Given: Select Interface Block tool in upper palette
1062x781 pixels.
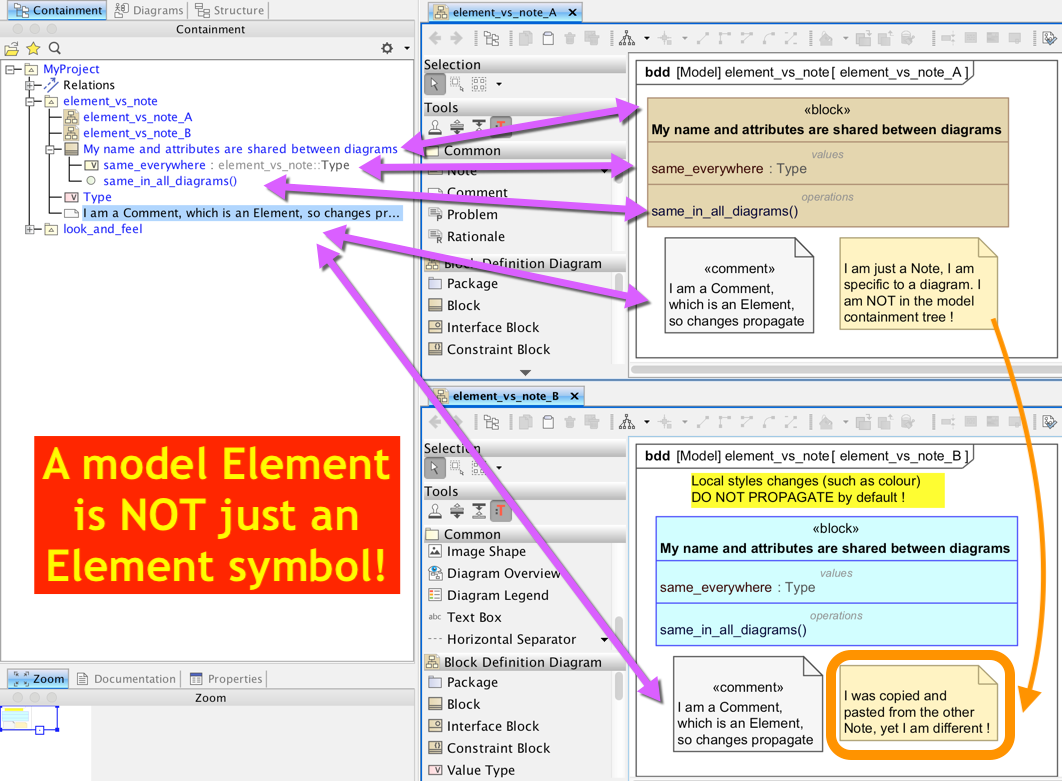Looking at the screenshot, I should click(492, 328).
